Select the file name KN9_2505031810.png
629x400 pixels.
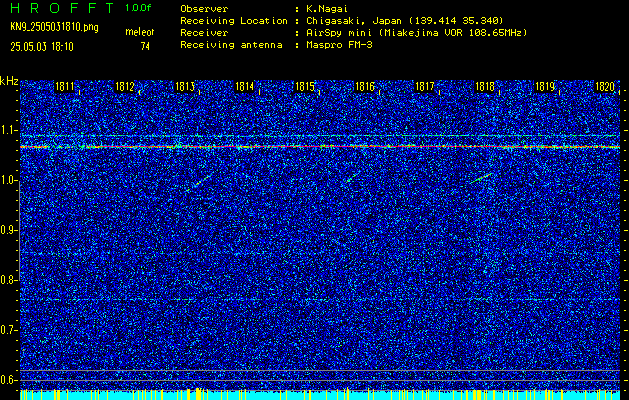pyautogui.click(x=54, y=27)
